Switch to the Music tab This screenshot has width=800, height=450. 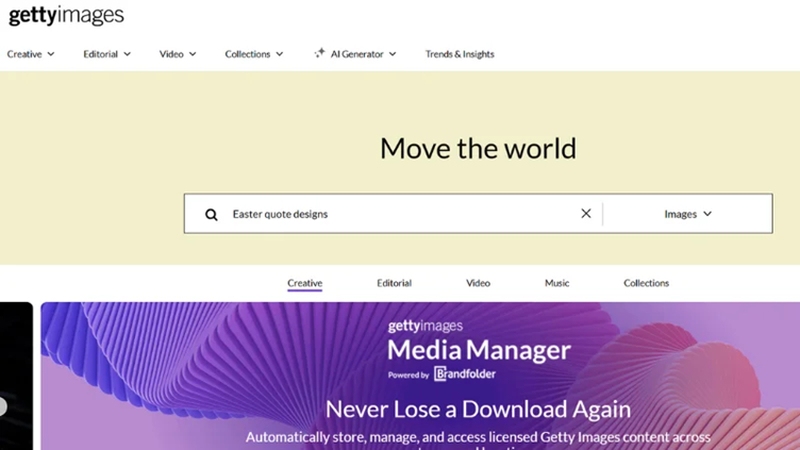(x=557, y=283)
